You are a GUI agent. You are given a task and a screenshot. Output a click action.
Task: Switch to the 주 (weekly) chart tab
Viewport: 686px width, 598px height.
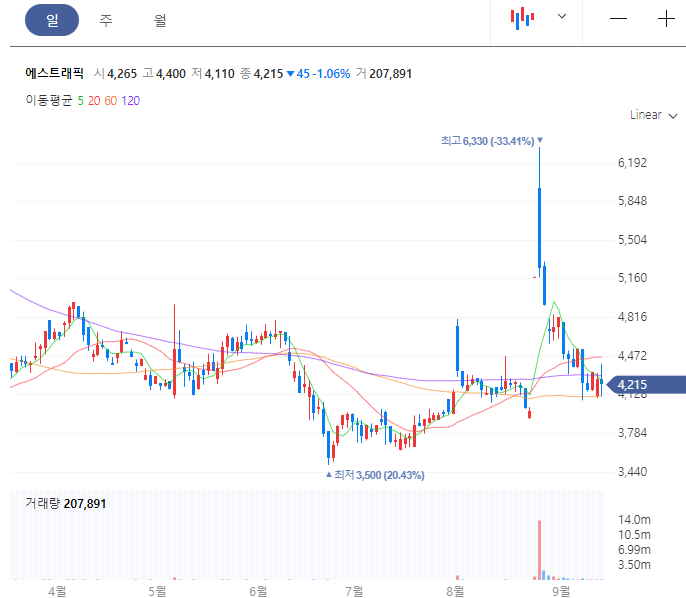click(106, 20)
